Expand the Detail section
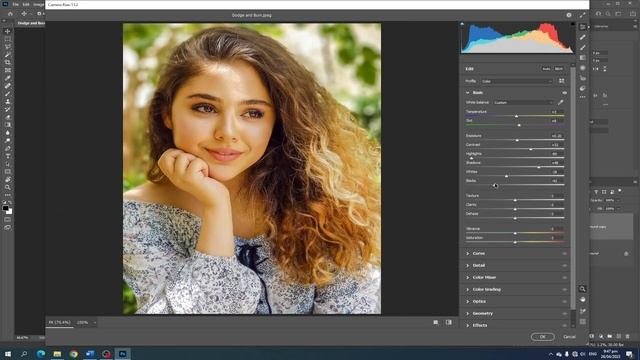Viewport: 640px width, 360px height. click(468, 266)
